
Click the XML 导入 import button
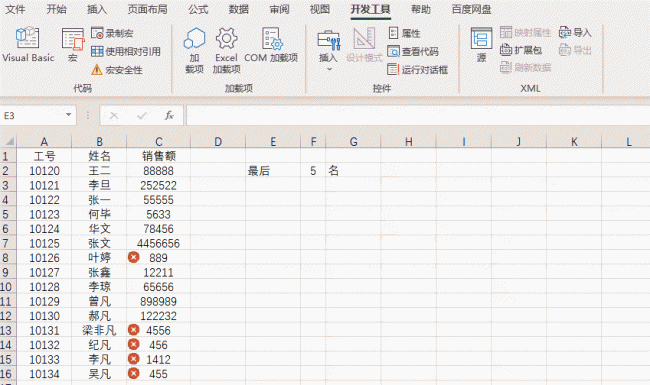coord(575,32)
